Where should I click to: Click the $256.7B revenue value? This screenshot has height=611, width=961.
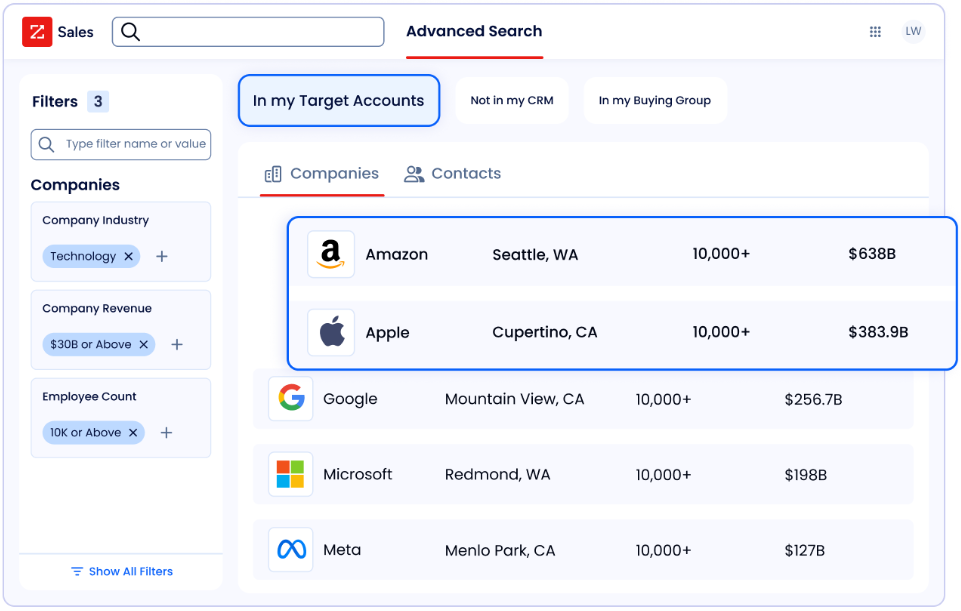coord(813,400)
